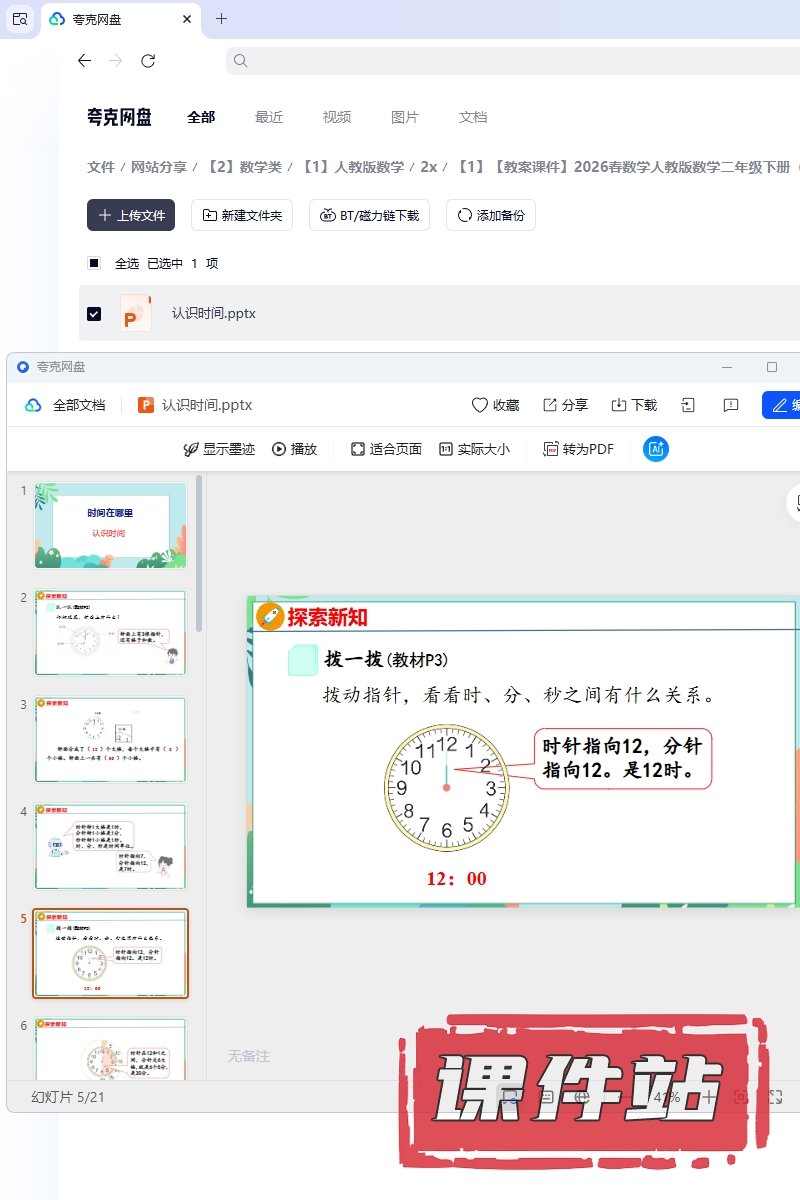Switch to the 最近 tab
The height and width of the screenshot is (1200, 800).
[x=269, y=117]
